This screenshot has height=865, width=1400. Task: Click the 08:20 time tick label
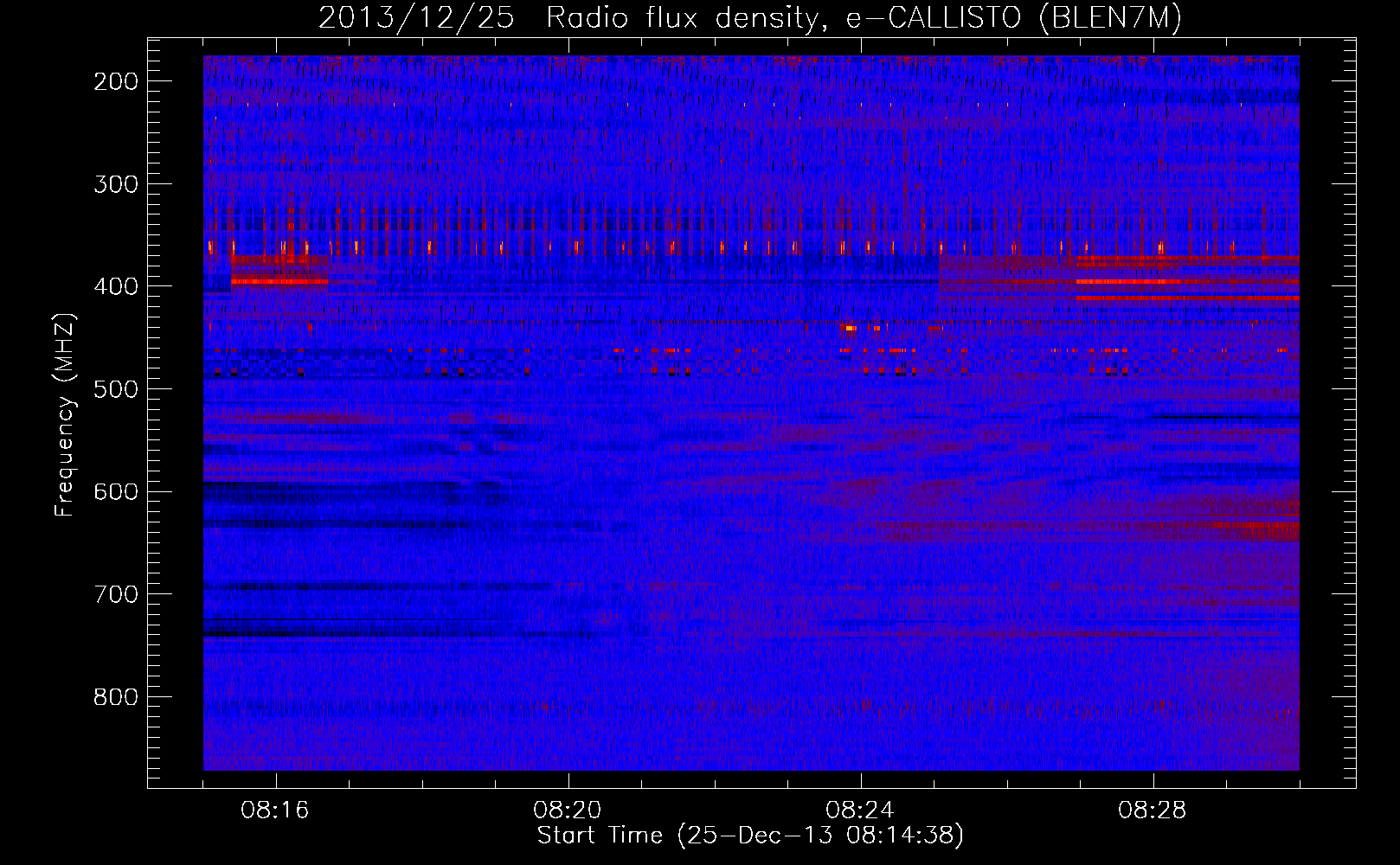[568, 811]
